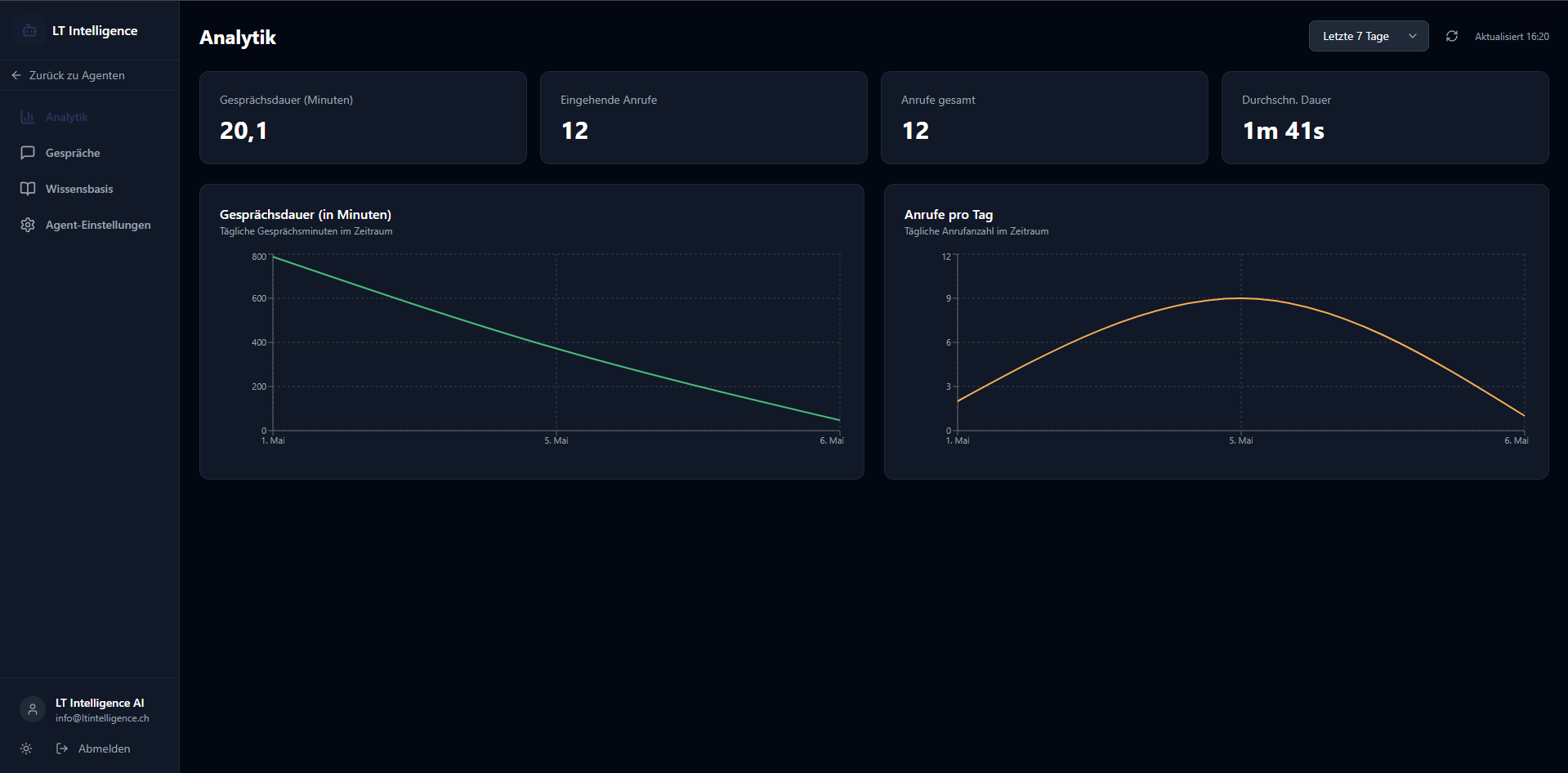Click the 600 axis label in duration chart

(x=259, y=298)
